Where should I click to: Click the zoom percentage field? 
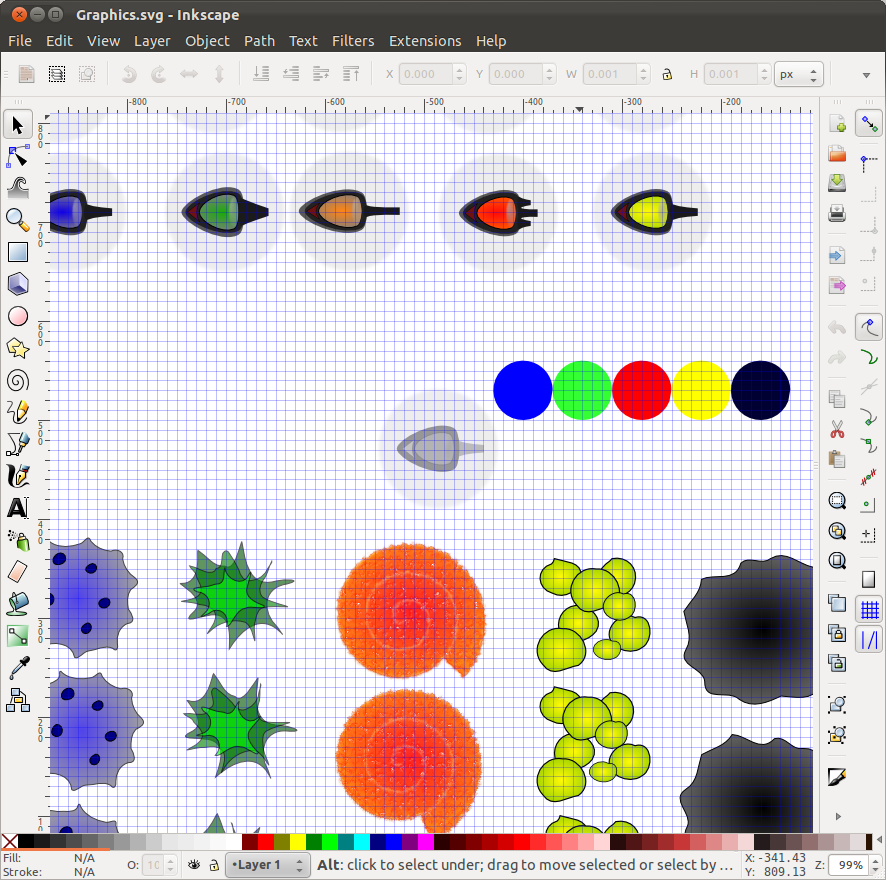850,864
